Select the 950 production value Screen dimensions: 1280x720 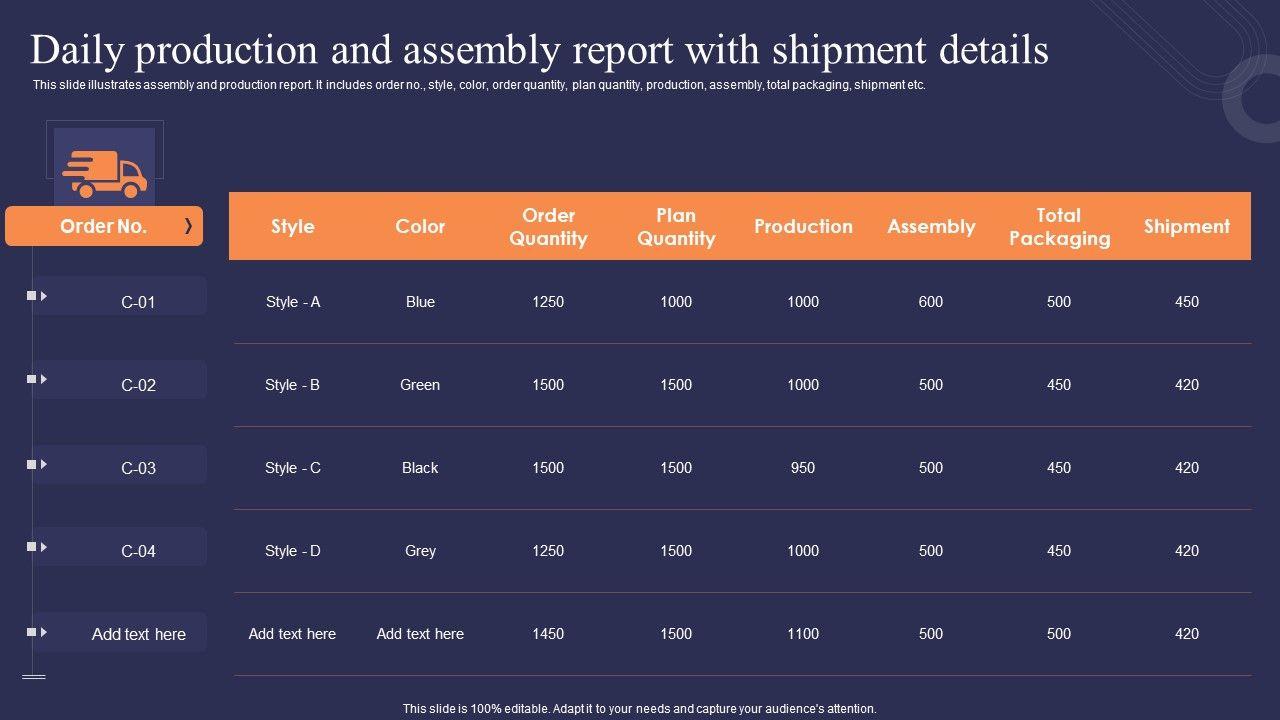coord(803,468)
